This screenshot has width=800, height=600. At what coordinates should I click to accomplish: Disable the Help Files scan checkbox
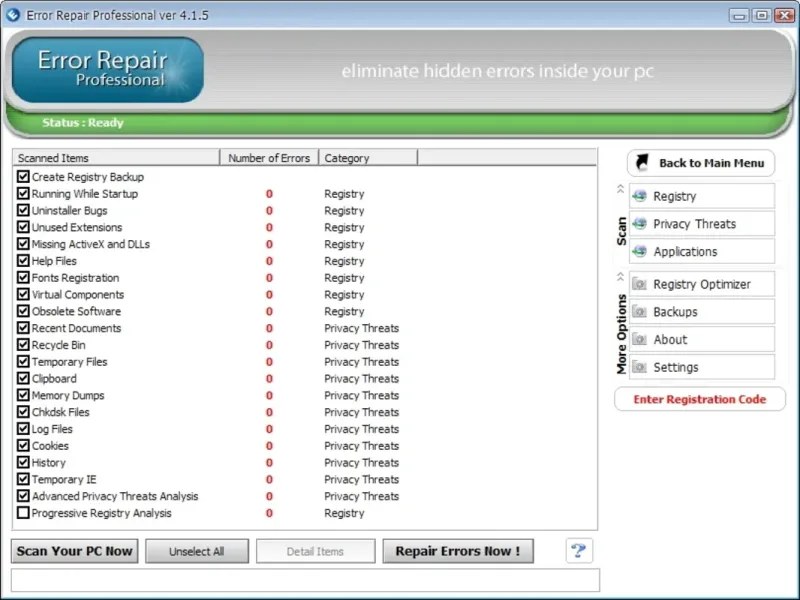(23, 261)
